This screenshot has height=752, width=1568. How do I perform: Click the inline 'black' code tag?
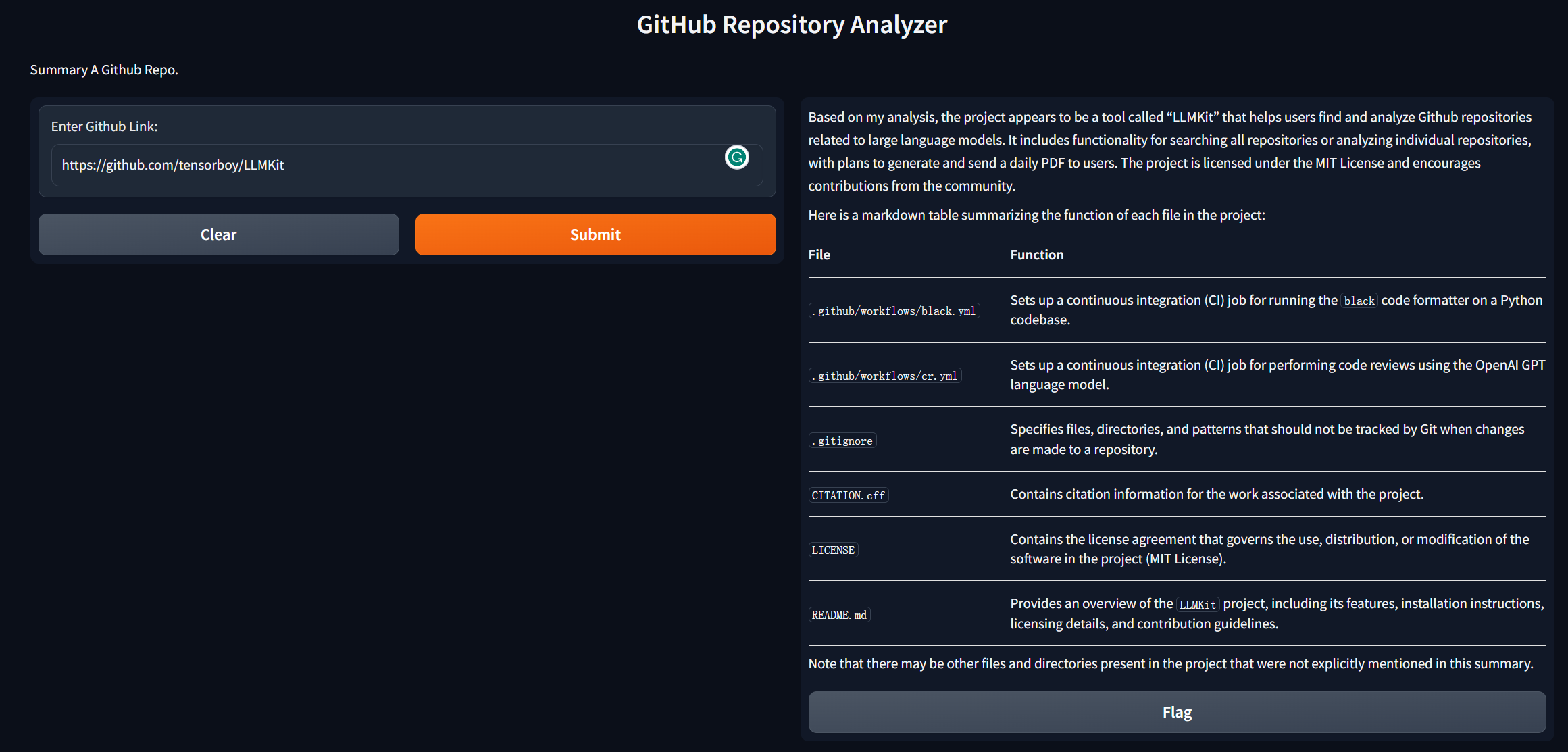click(x=1359, y=301)
